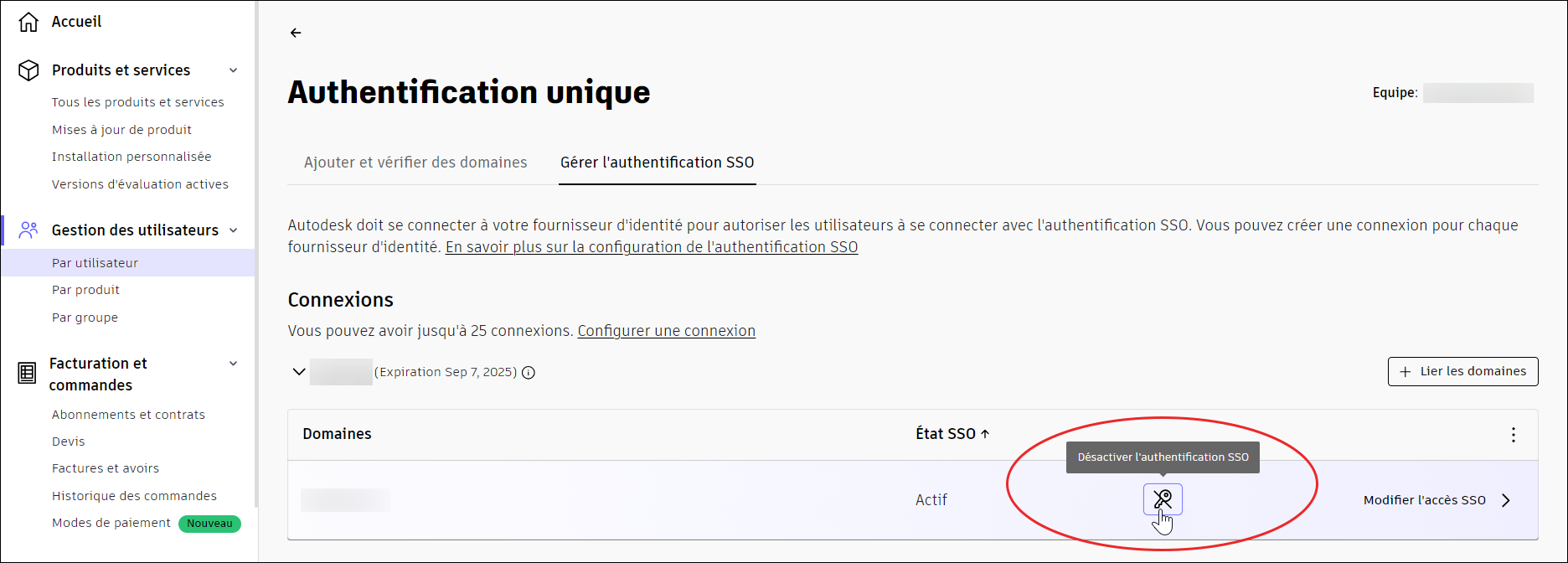Click the back arrow above the title
The width and height of the screenshot is (1568, 563).
click(296, 33)
